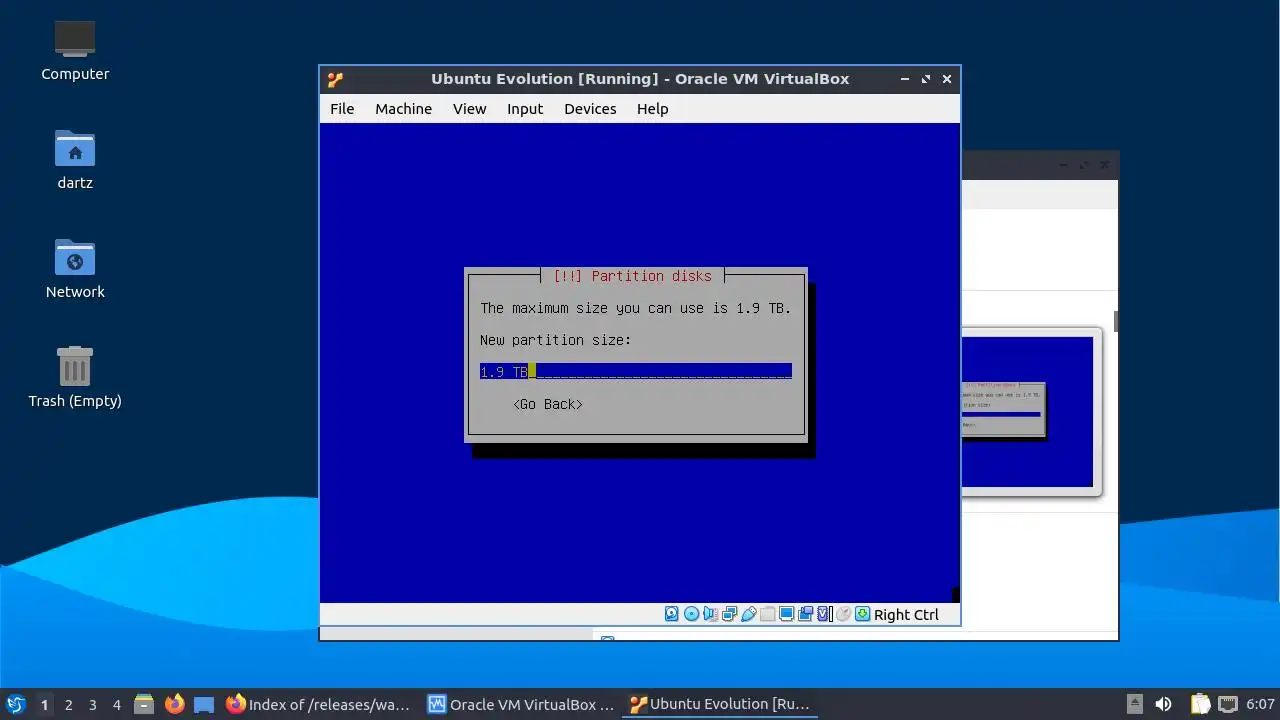Click the 6:07 clock

tap(1260, 705)
